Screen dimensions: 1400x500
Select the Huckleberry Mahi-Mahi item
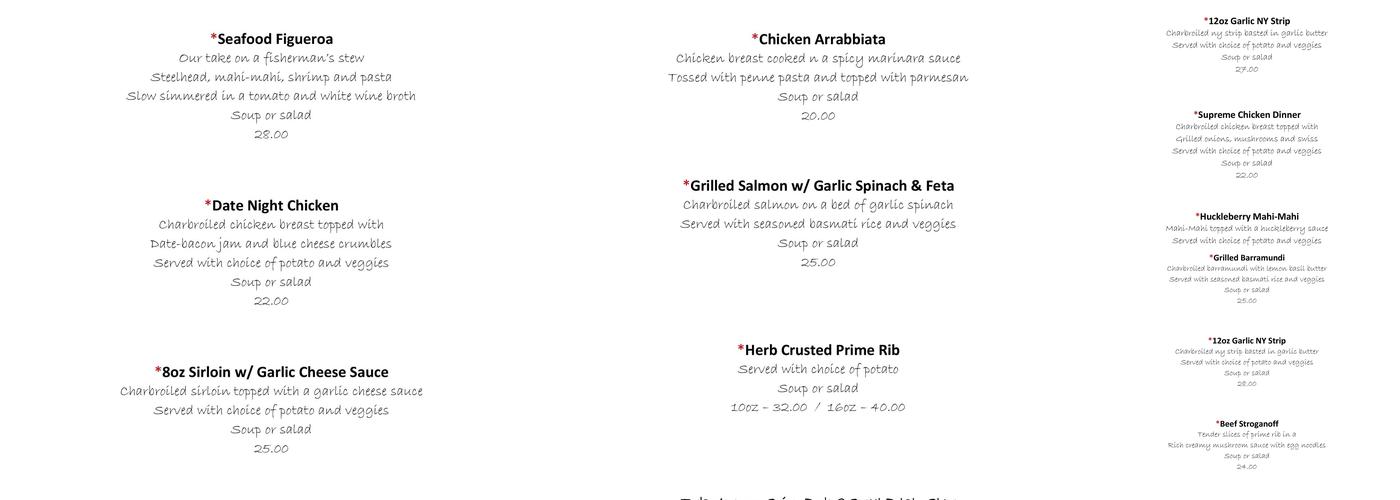coord(1247,216)
